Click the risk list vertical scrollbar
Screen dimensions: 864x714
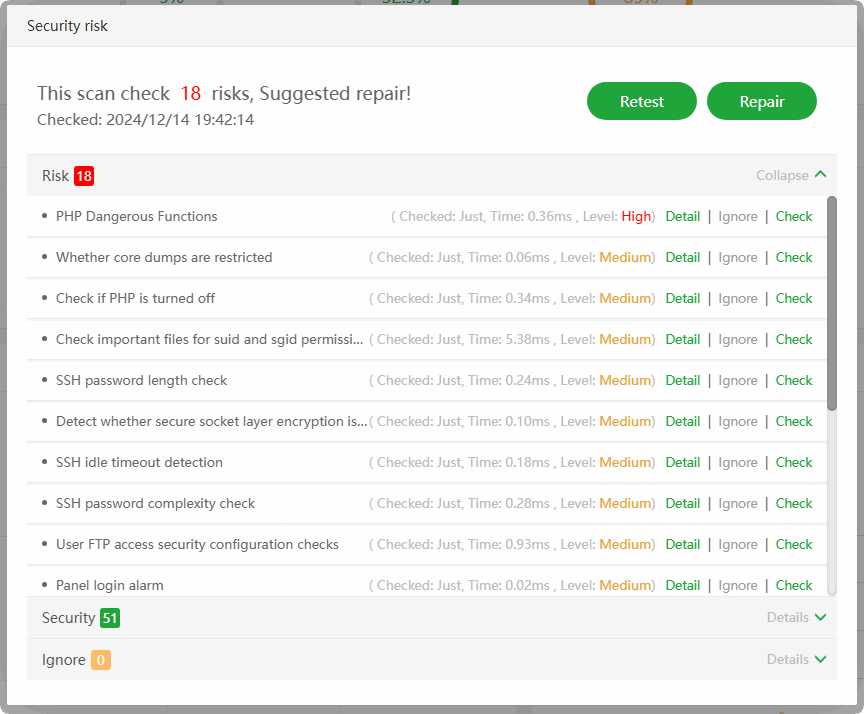tap(832, 303)
